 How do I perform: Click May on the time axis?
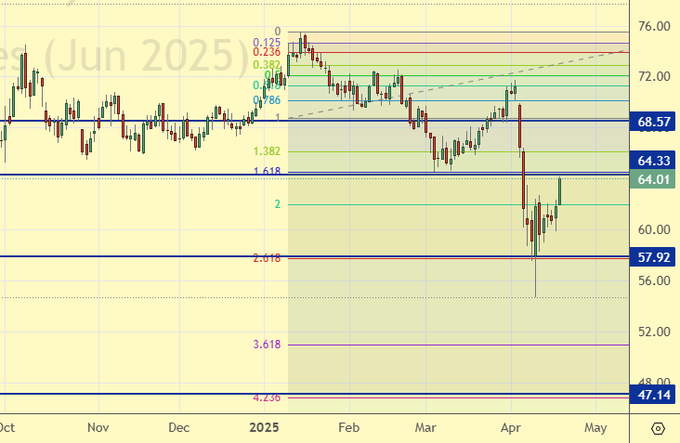pos(594,427)
